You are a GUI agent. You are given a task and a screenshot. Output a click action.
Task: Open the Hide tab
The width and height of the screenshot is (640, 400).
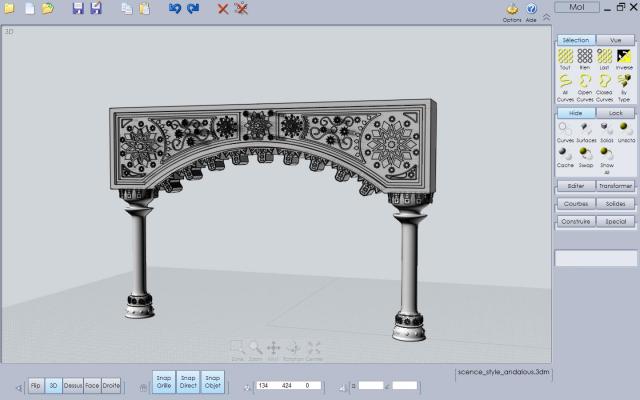click(x=576, y=113)
